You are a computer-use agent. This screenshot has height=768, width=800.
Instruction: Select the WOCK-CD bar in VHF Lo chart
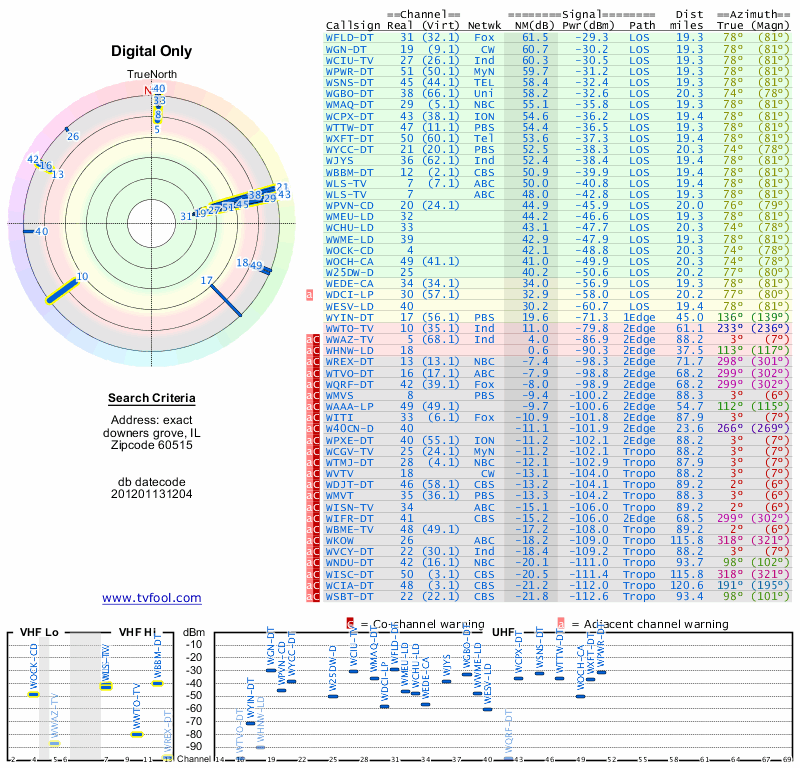pyautogui.click(x=33, y=693)
